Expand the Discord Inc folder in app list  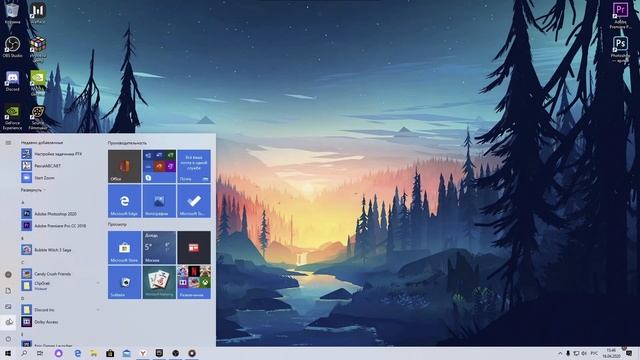pos(98,310)
